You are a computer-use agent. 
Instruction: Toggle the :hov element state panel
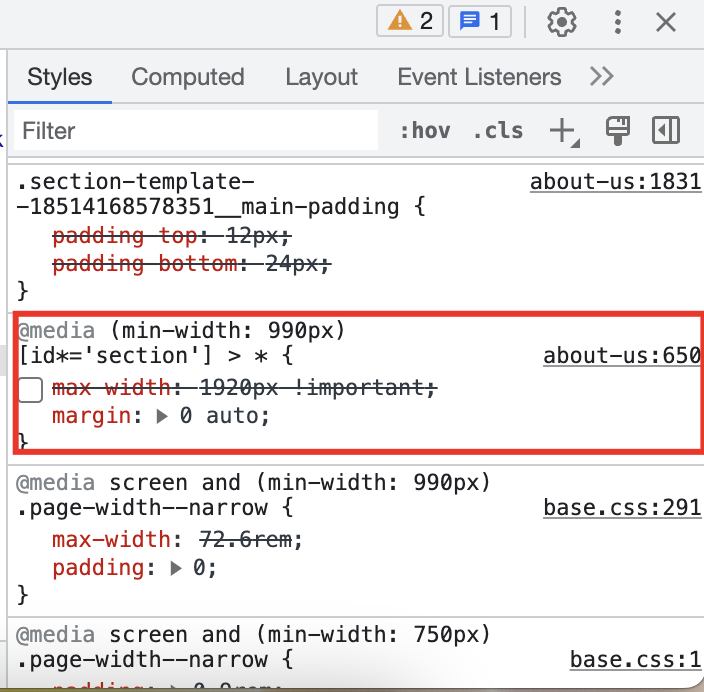(x=425, y=131)
